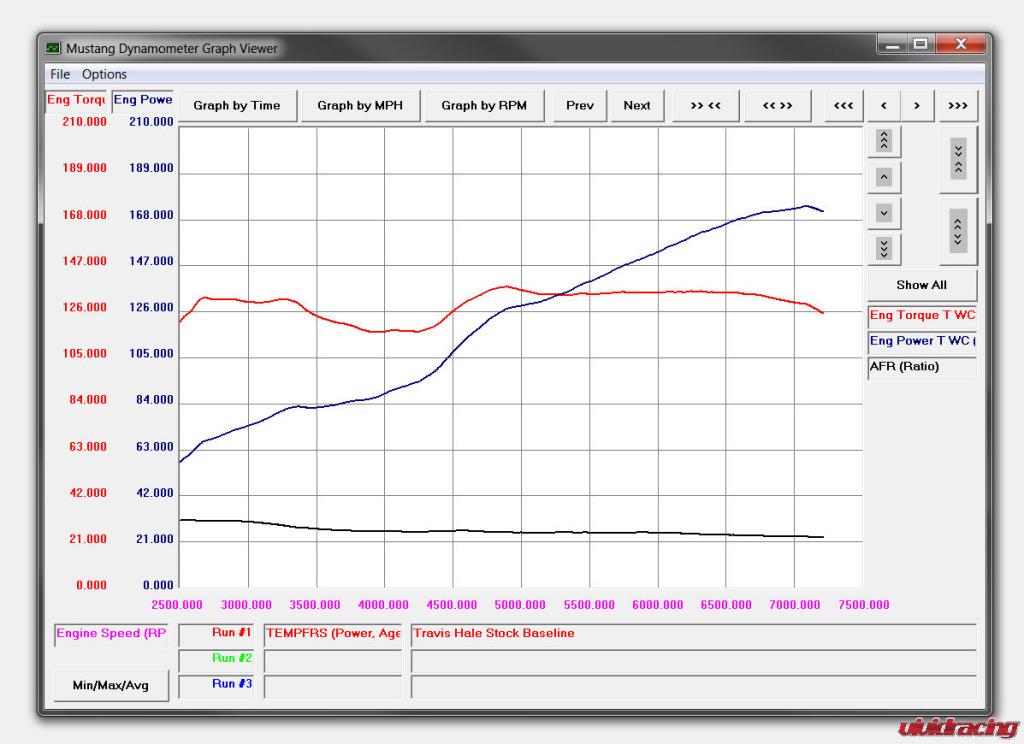This screenshot has height=744, width=1024.
Task: Click the Graph by Time button
Action: coord(237,105)
